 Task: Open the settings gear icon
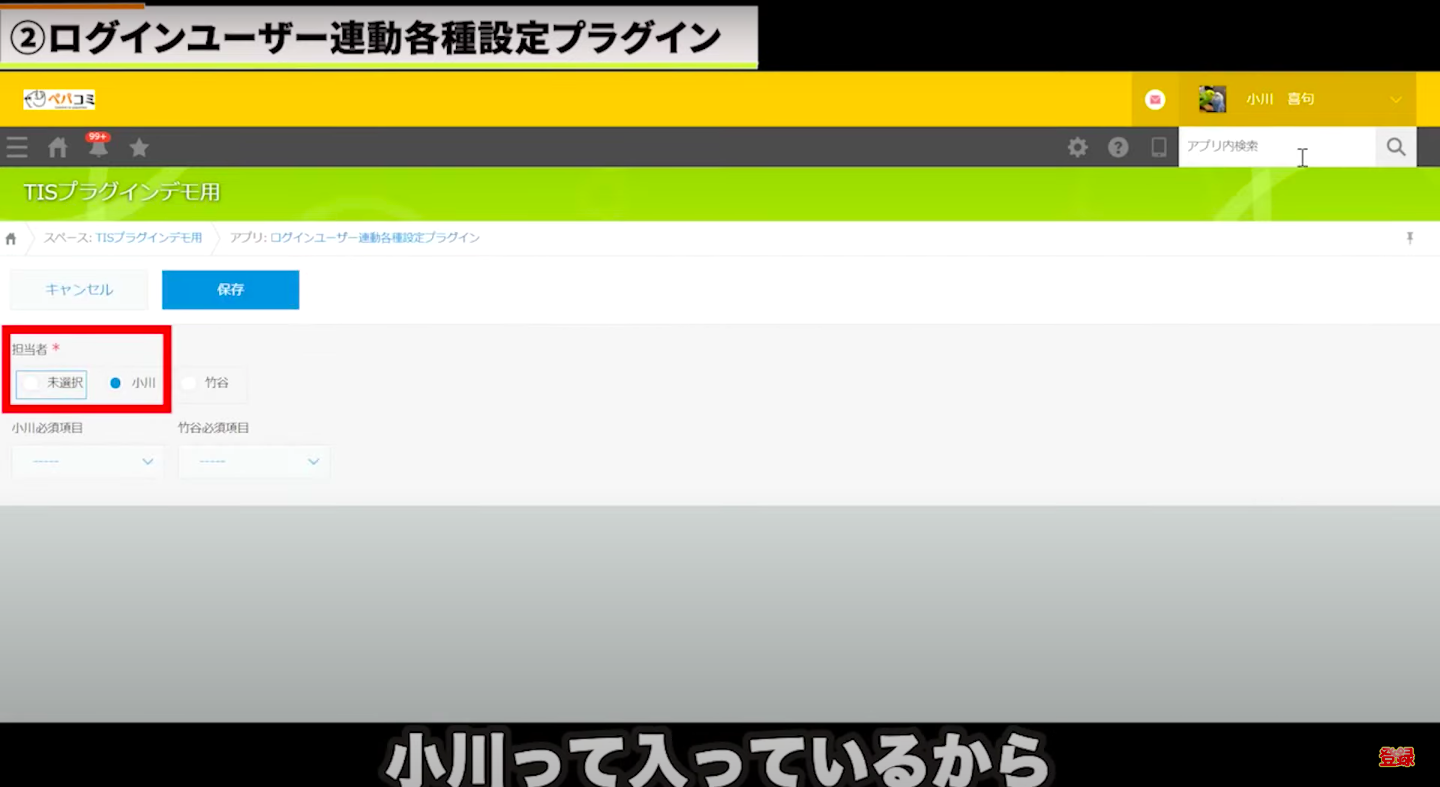1077,148
